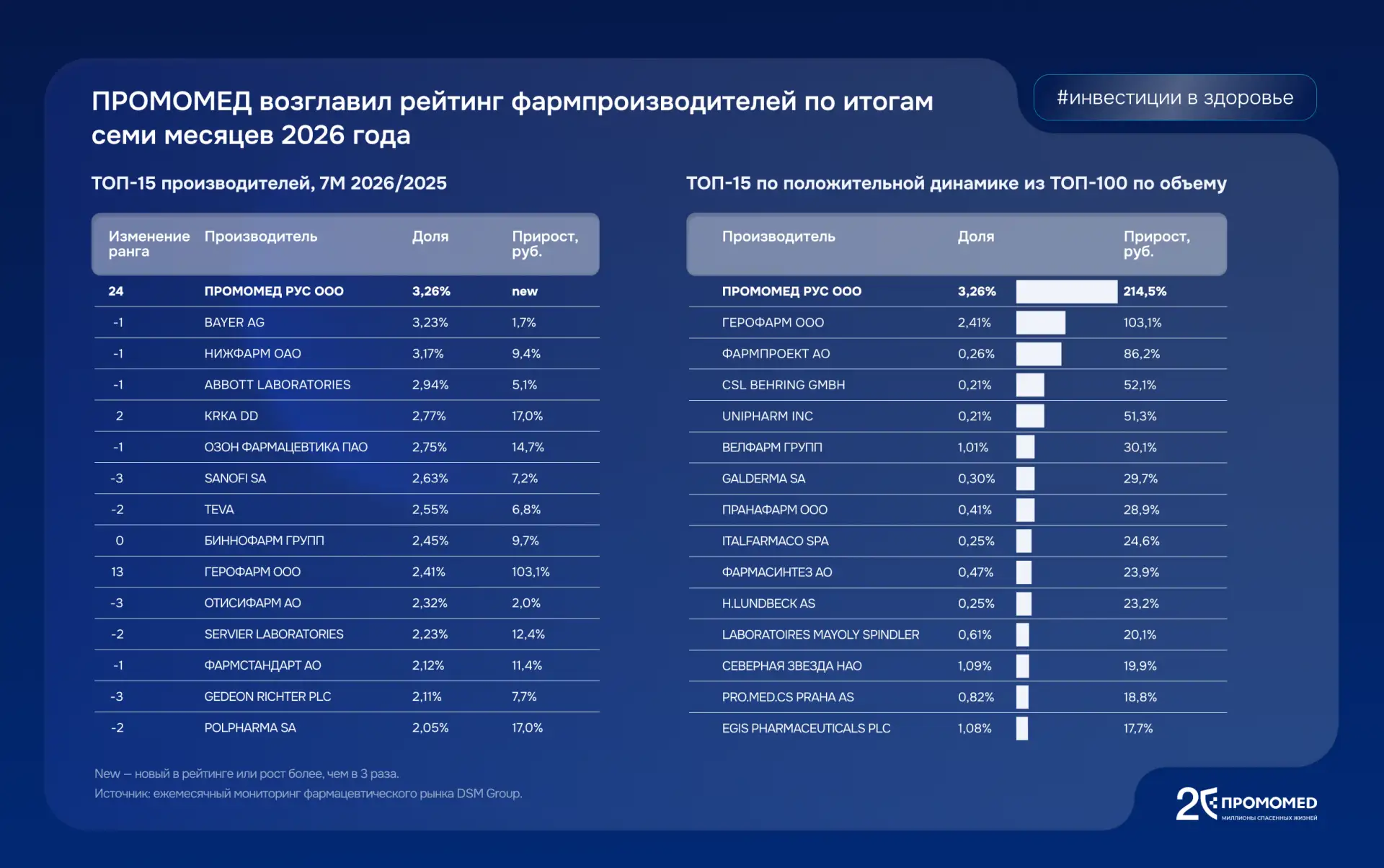Click the rank change value 24
This screenshot has height=868, width=1384.
coord(116,291)
